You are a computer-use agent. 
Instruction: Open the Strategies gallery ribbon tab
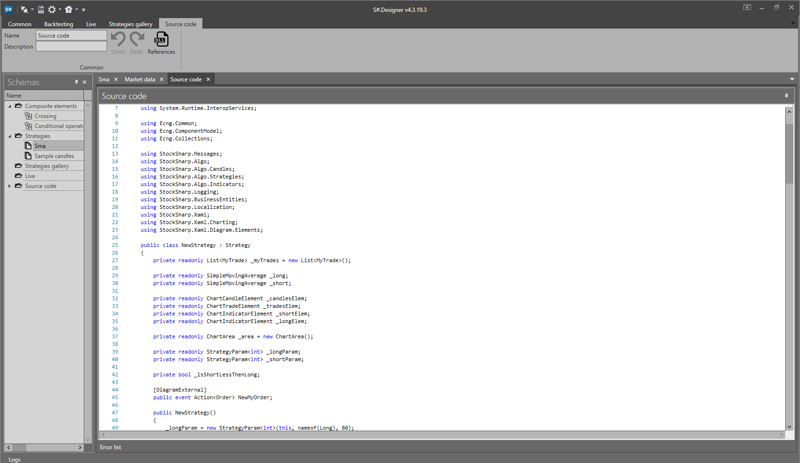tap(129, 23)
